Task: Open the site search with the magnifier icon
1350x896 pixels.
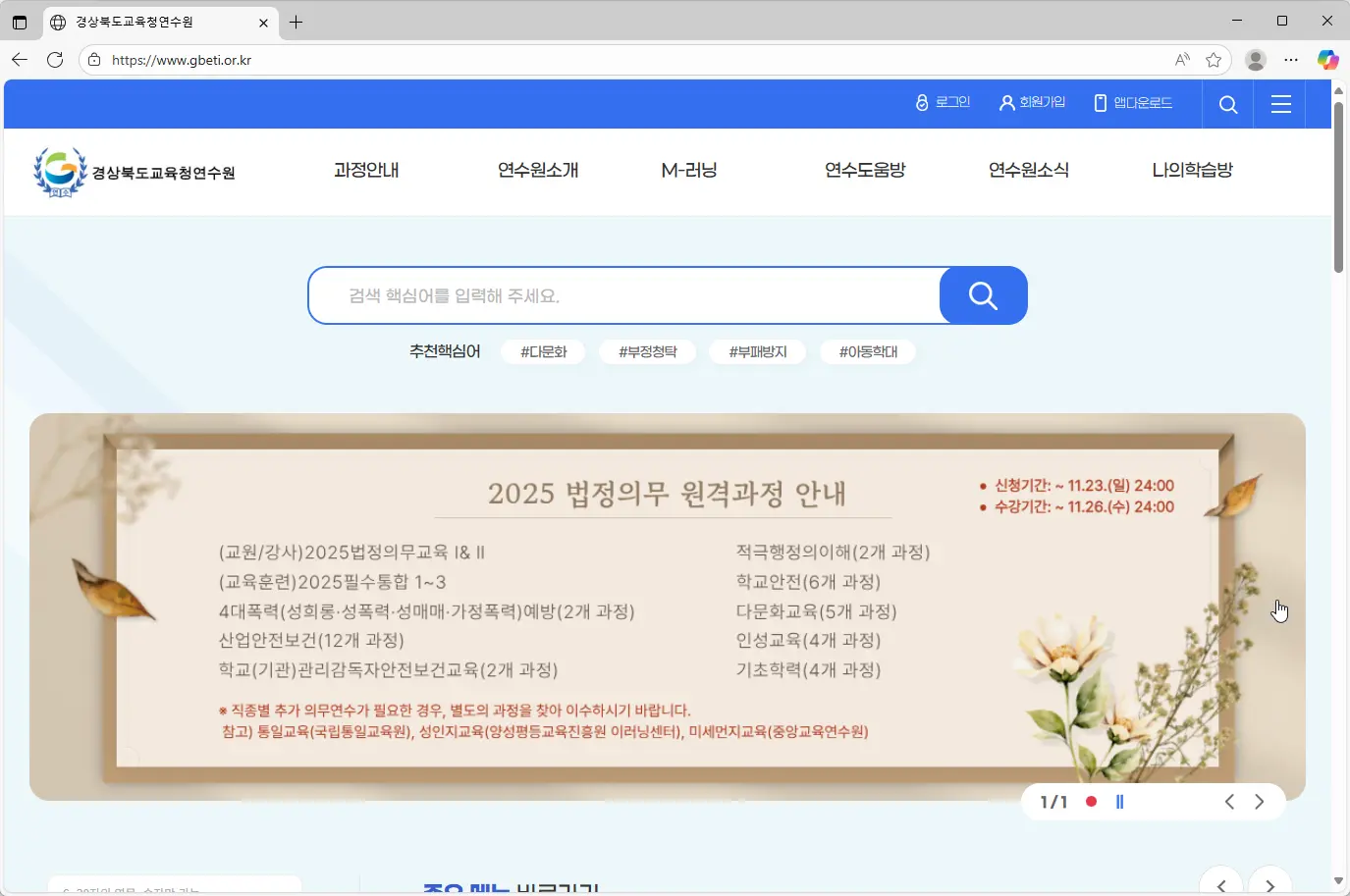Action: click(x=1227, y=103)
